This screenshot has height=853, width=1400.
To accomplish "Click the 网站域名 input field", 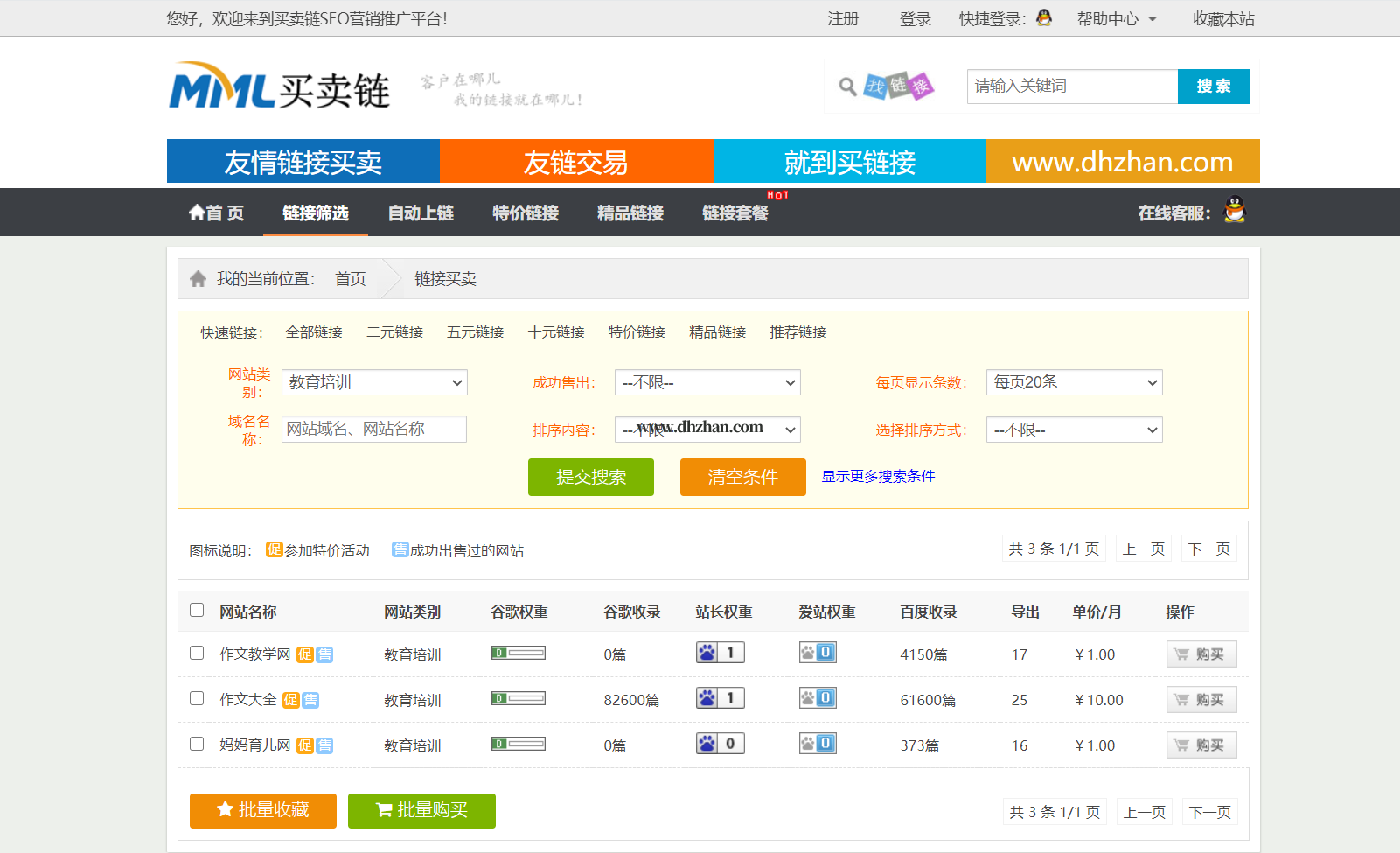I will (374, 429).
